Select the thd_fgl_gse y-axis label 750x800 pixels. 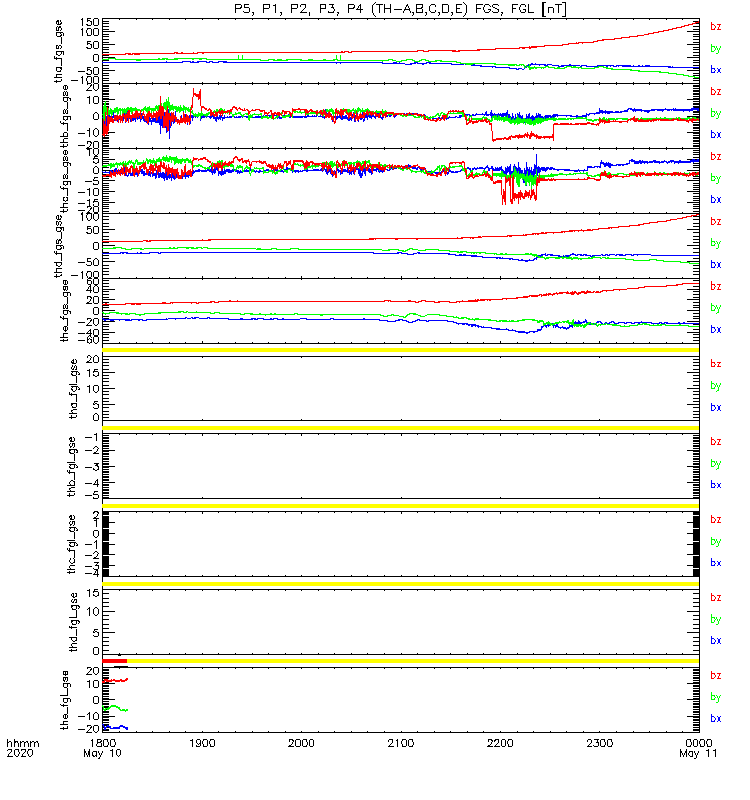coord(73,622)
